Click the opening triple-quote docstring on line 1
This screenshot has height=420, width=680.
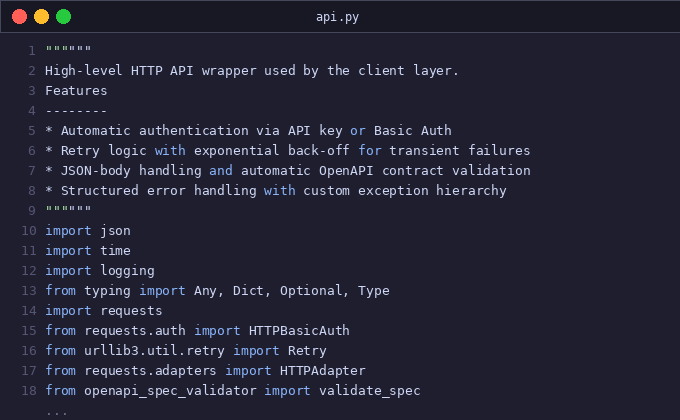tap(69, 49)
